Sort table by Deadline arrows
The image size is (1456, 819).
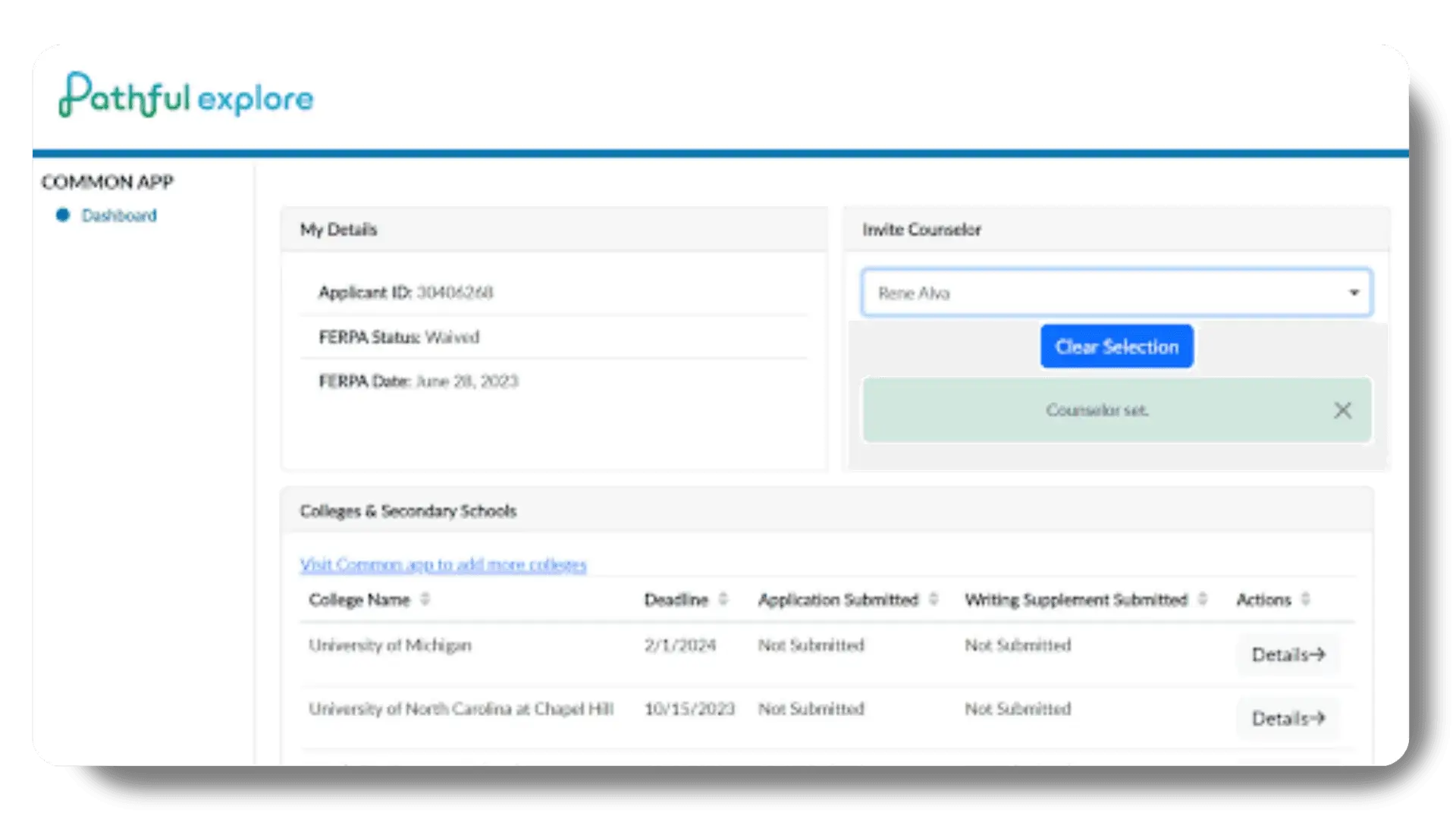723,599
